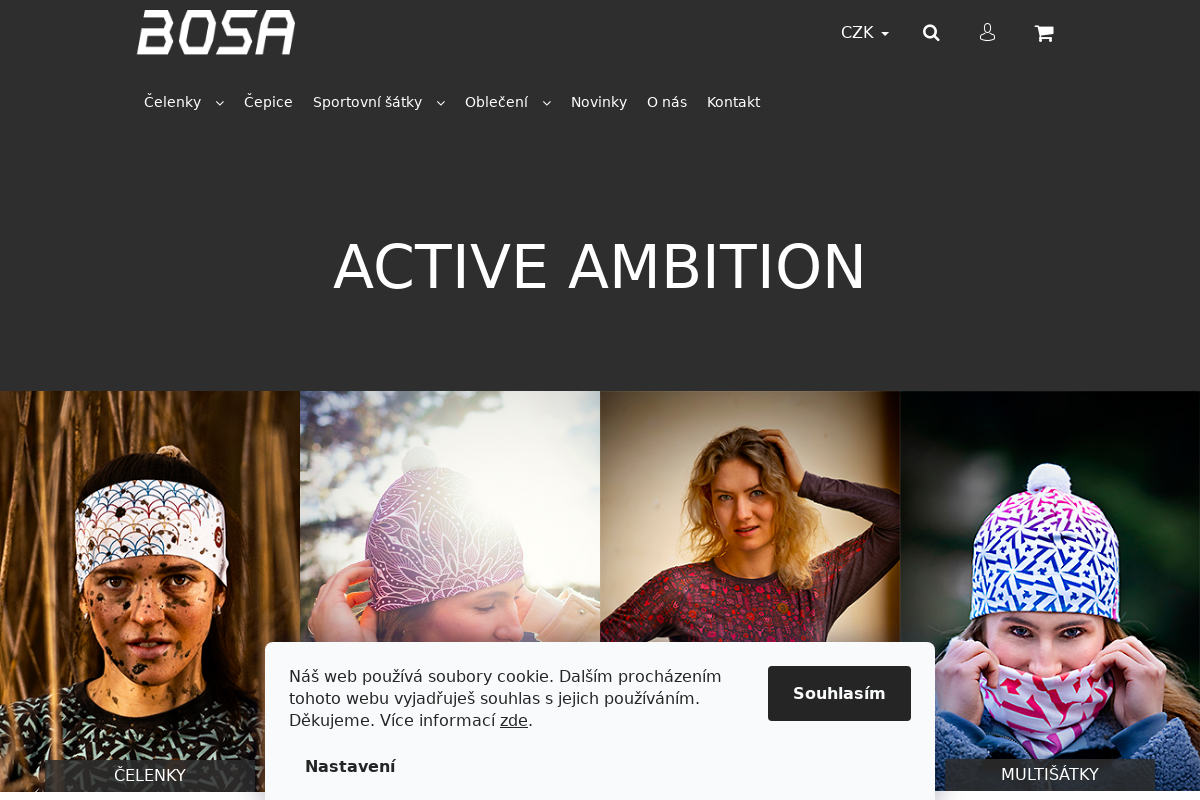
Task: Open the Čepice menu item
Action: 268,102
